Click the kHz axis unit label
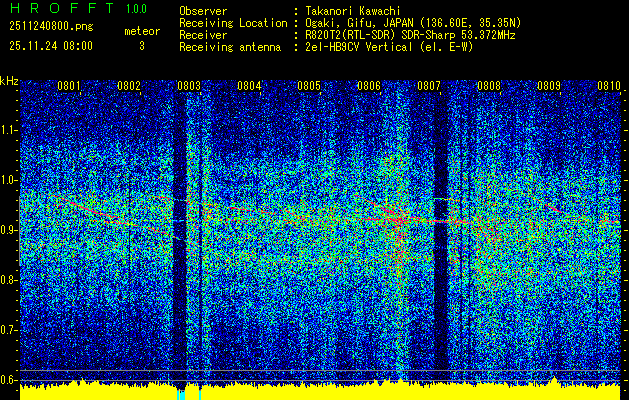The image size is (629, 400). [x=9, y=81]
